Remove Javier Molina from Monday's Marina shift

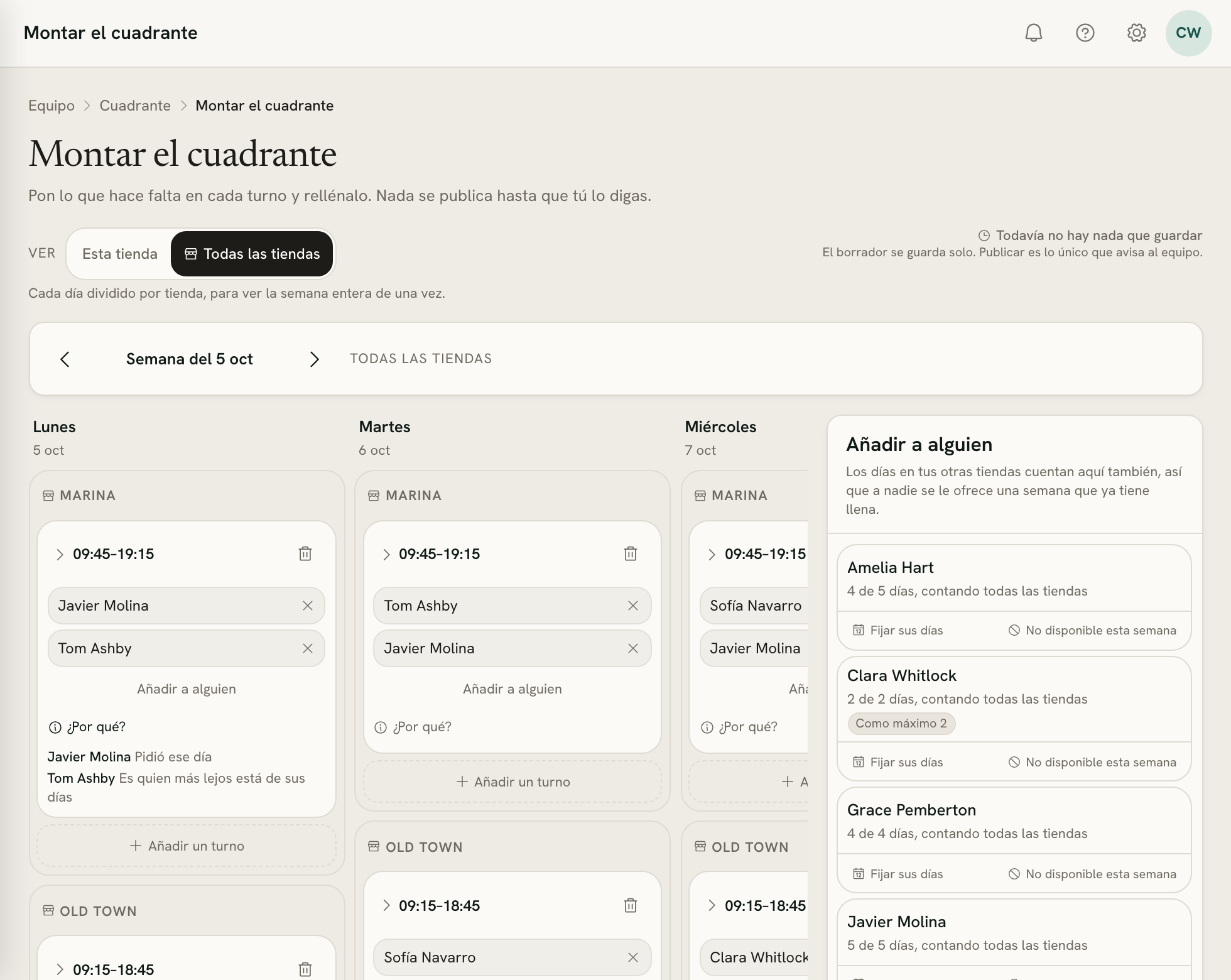308,606
